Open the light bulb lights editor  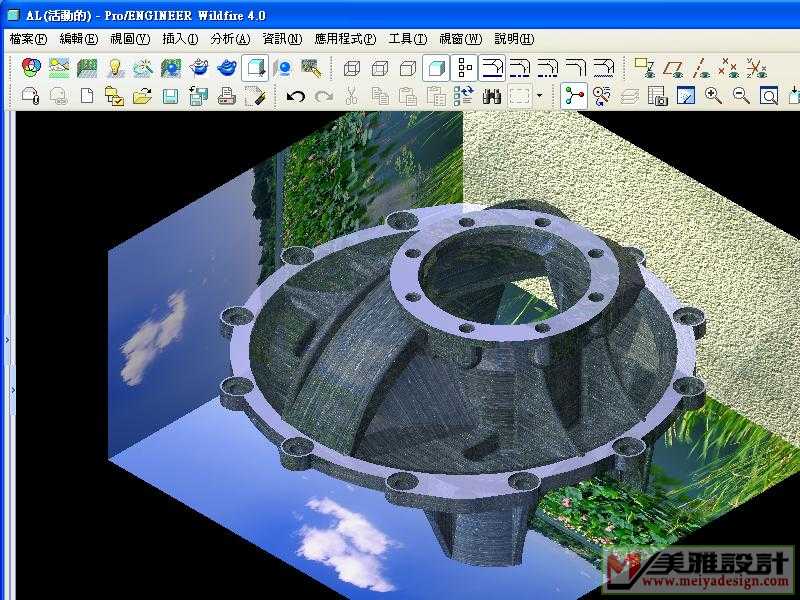[115, 68]
